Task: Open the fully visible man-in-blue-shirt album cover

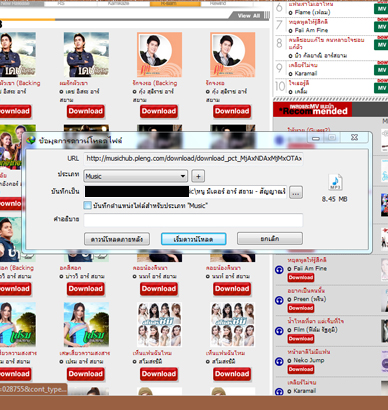Action: [x=86, y=55]
